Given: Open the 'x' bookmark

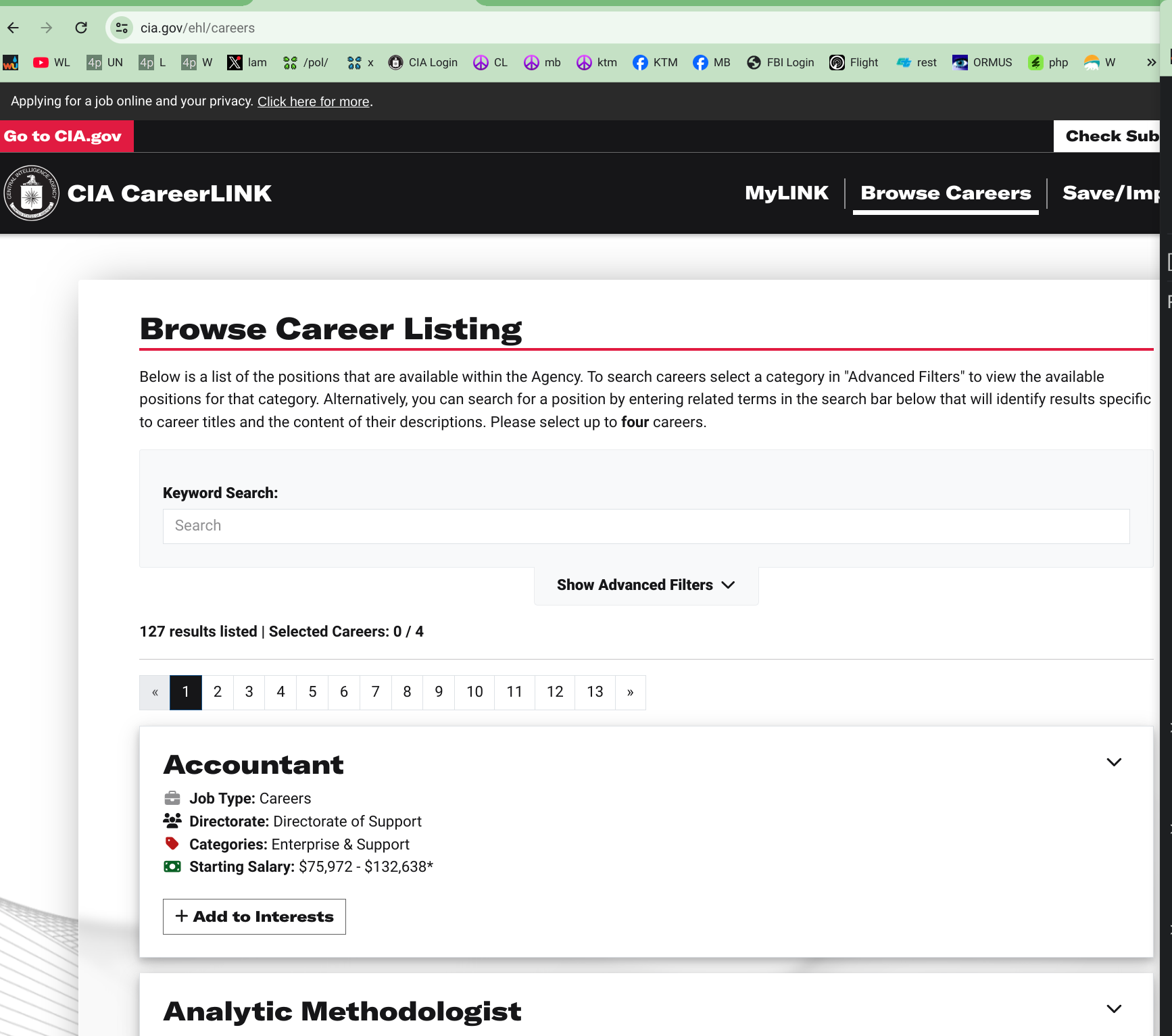Looking at the screenshot, I should tap(360, 63).
